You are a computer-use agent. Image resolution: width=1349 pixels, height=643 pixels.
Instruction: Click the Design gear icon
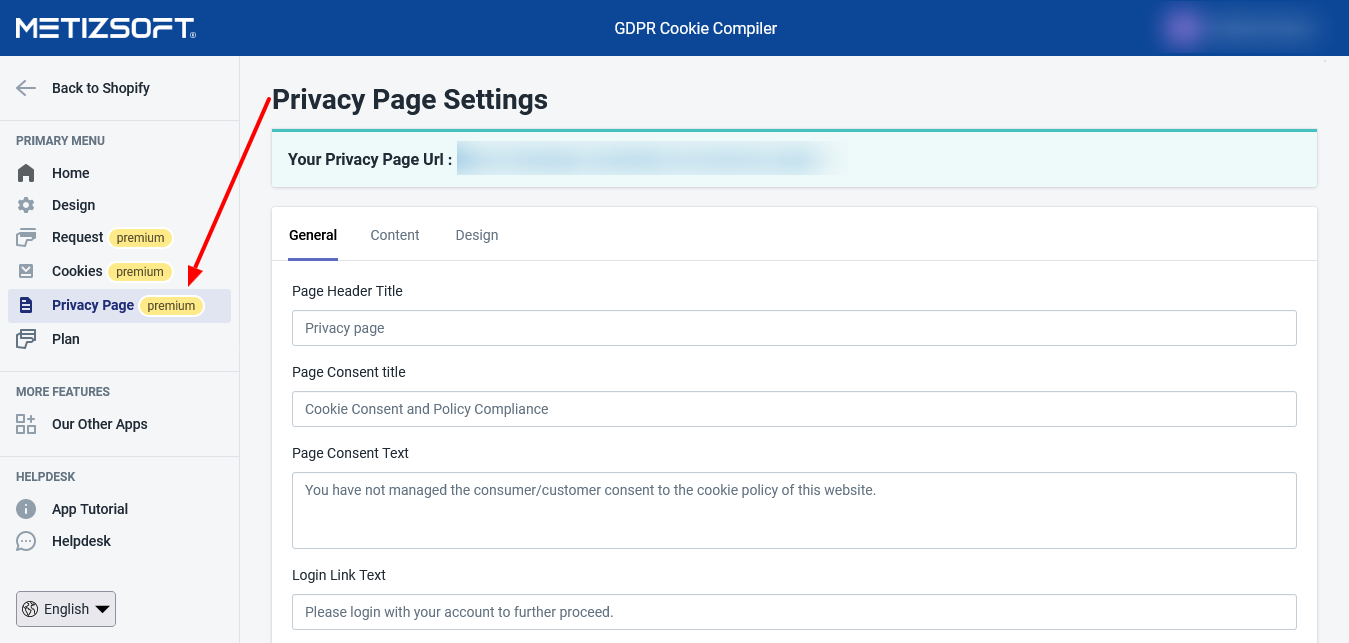[26, 205]
